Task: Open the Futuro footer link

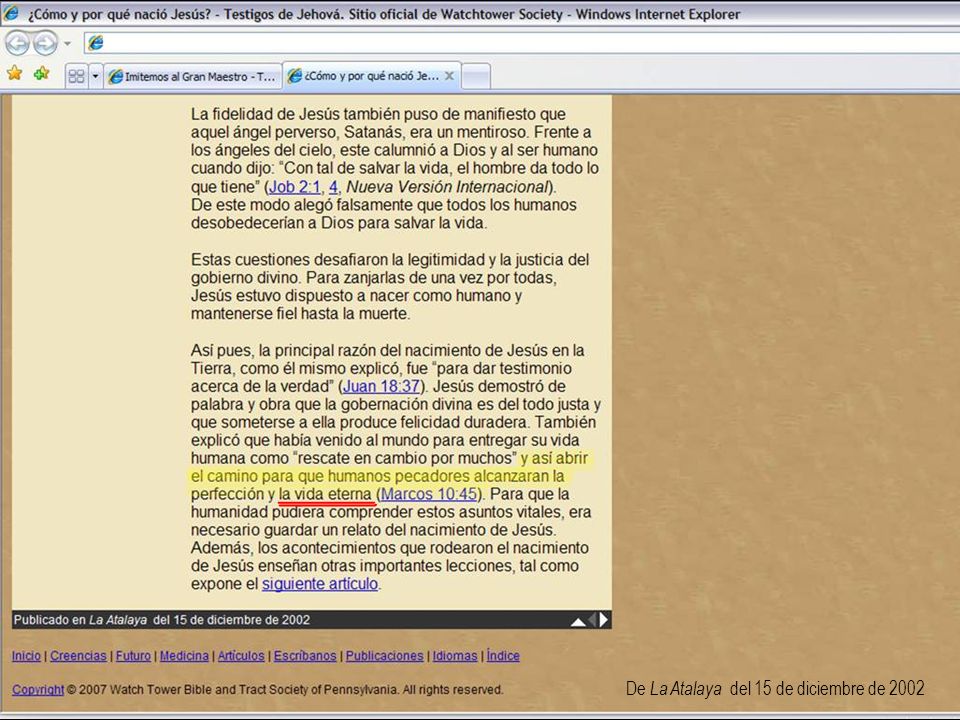Action: tap(133, 656)
